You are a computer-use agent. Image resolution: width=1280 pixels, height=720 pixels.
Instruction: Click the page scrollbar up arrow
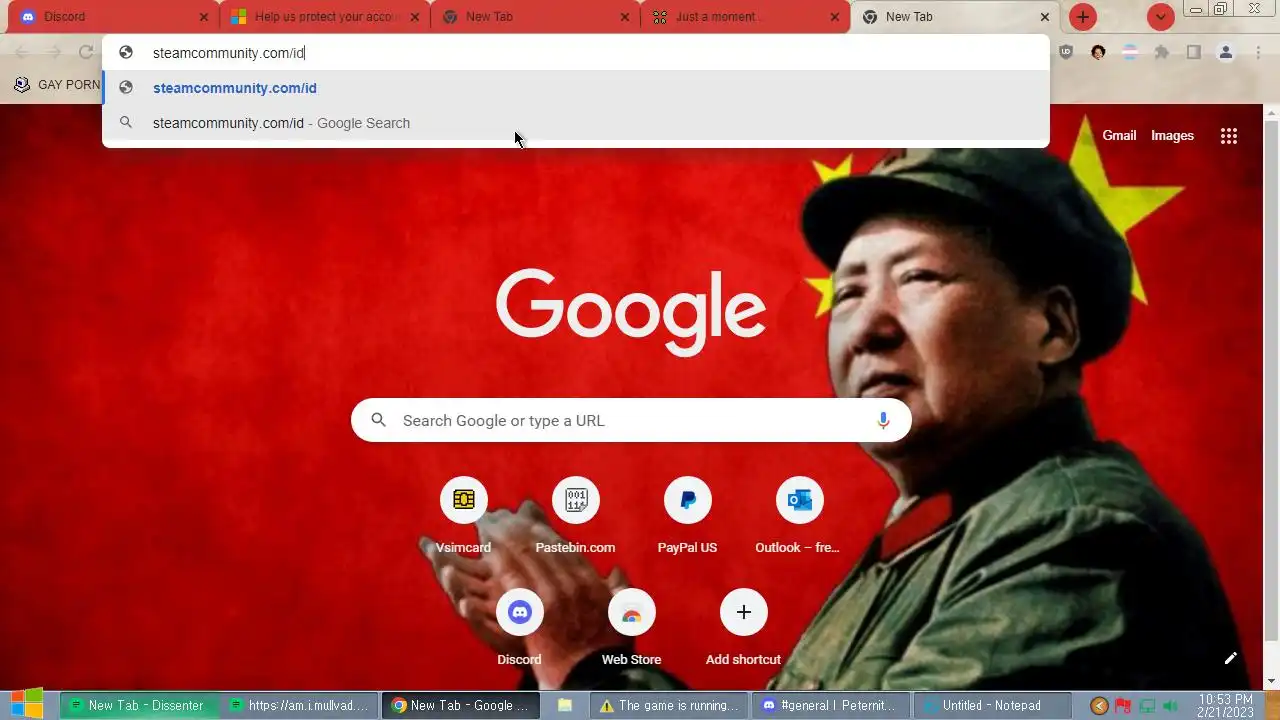[1272, 111]
